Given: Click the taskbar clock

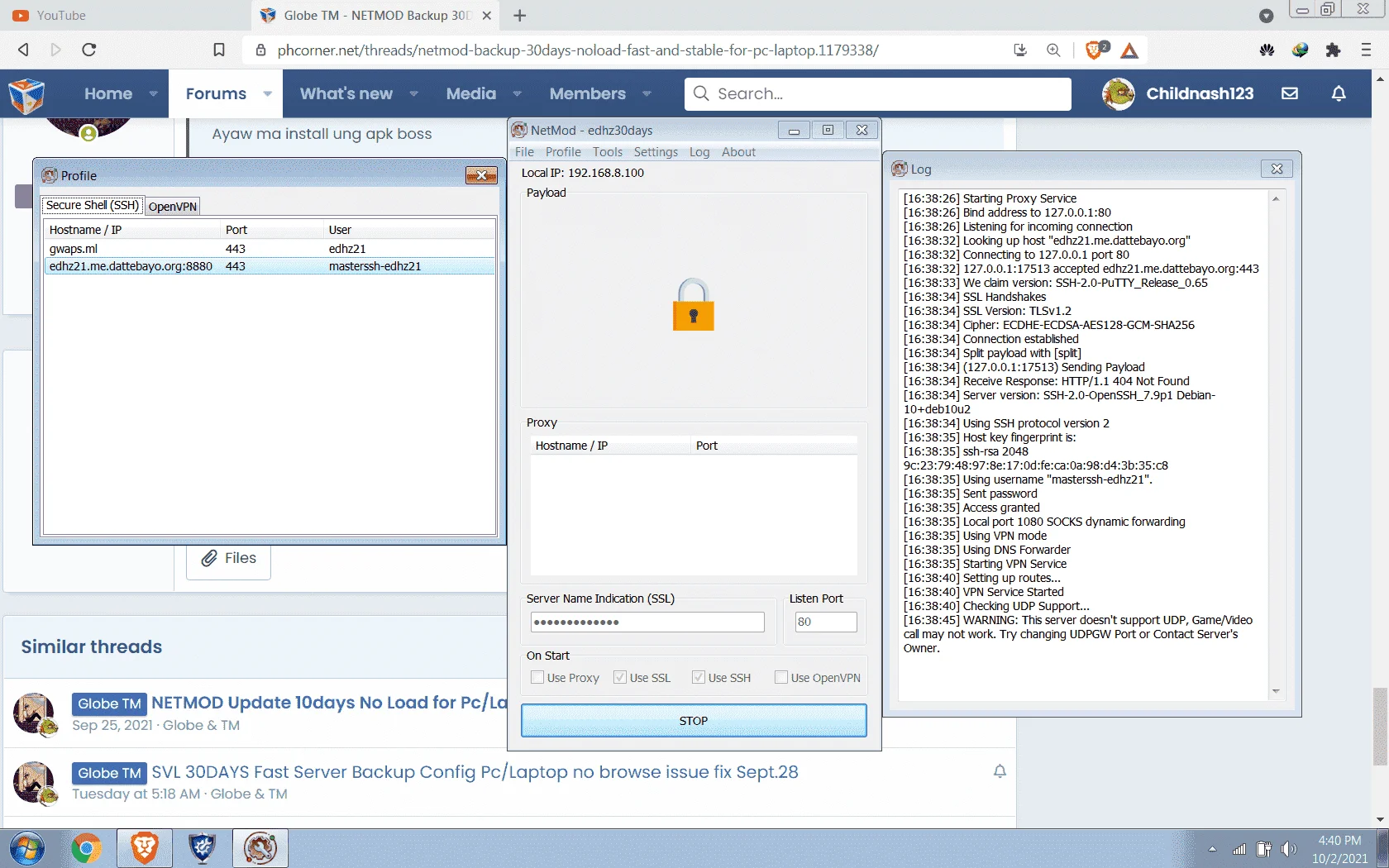Looking at the screenshot, I should [x=1339, y=850].
